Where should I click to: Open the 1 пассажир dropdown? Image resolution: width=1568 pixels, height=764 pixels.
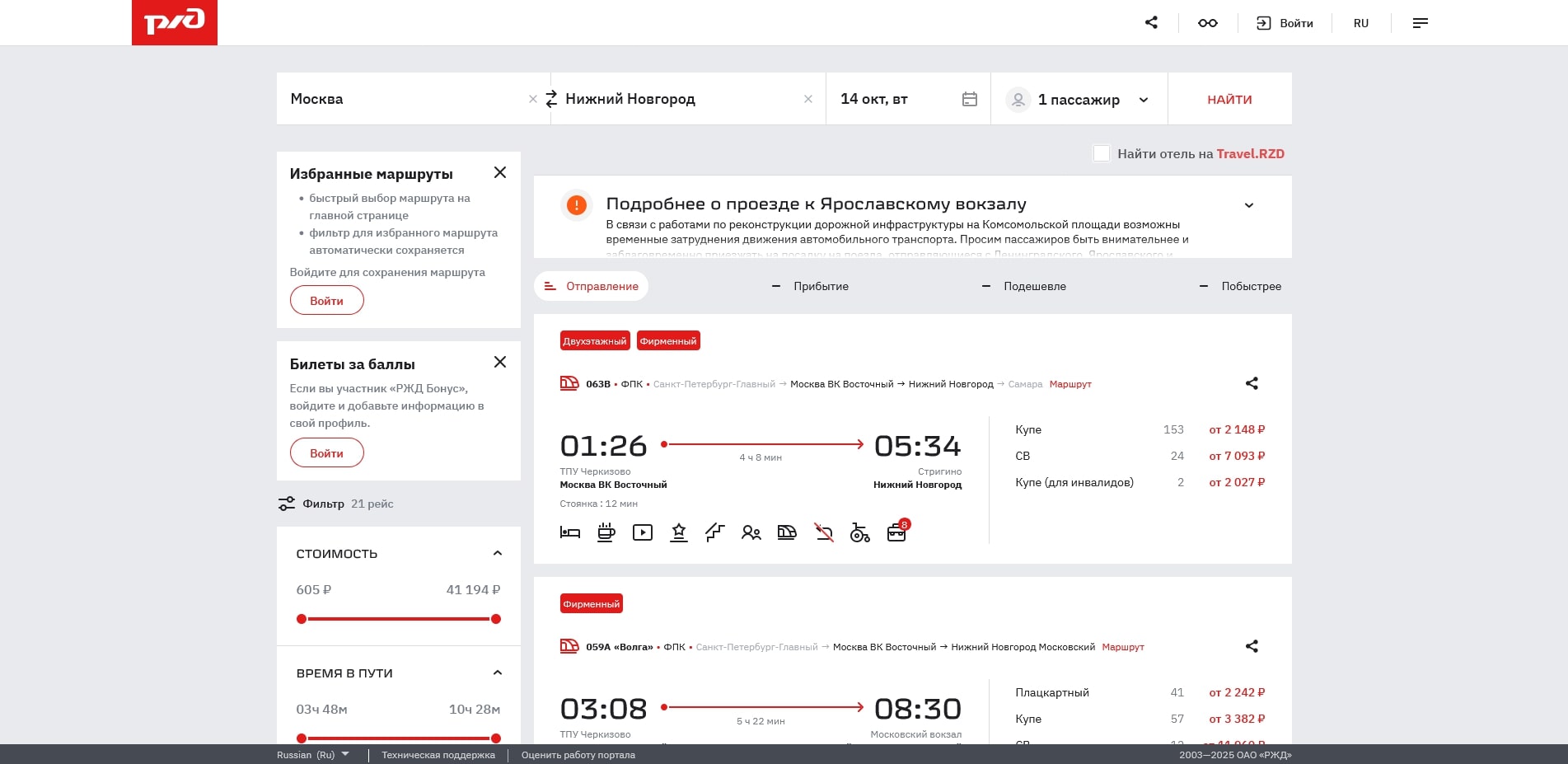click(x=1079, y=100)
